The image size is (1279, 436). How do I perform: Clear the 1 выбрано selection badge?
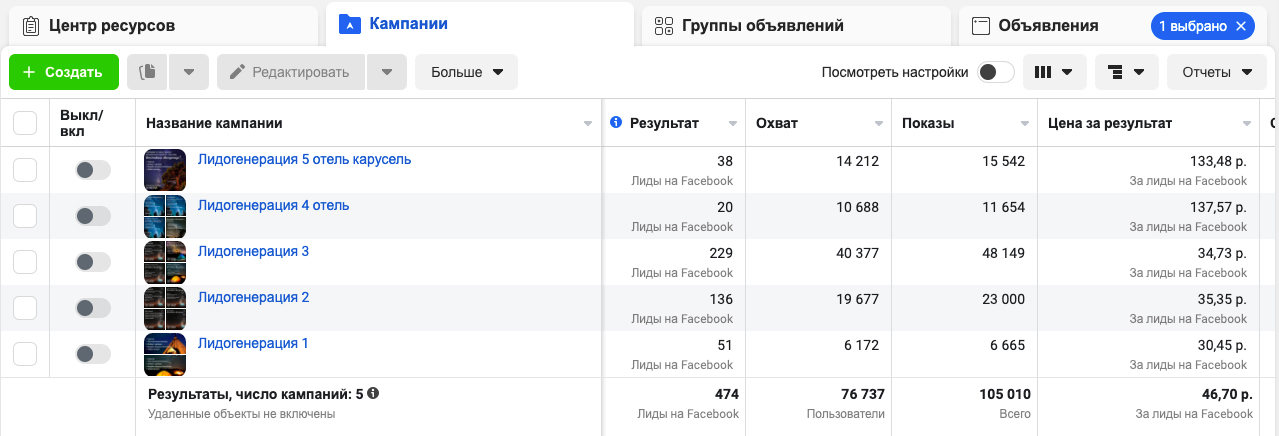tap(1241, 26)
